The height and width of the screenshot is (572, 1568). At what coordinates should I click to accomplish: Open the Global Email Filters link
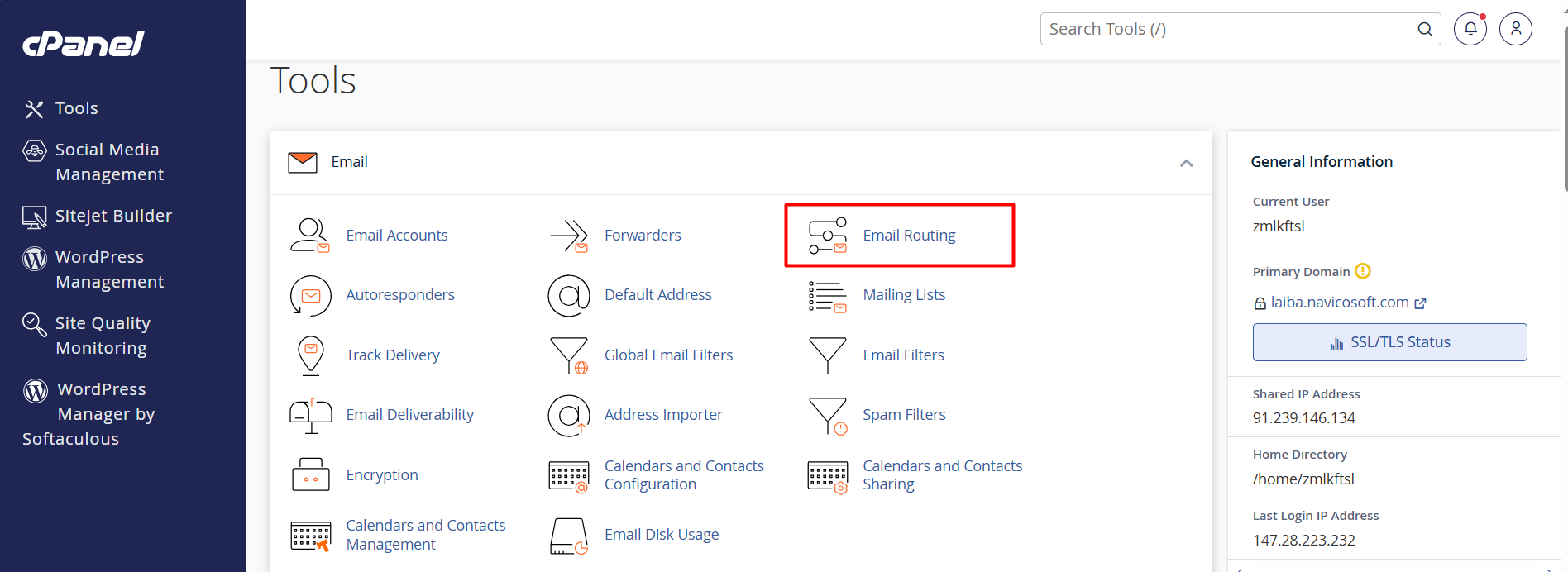click(x=668, y=355)
